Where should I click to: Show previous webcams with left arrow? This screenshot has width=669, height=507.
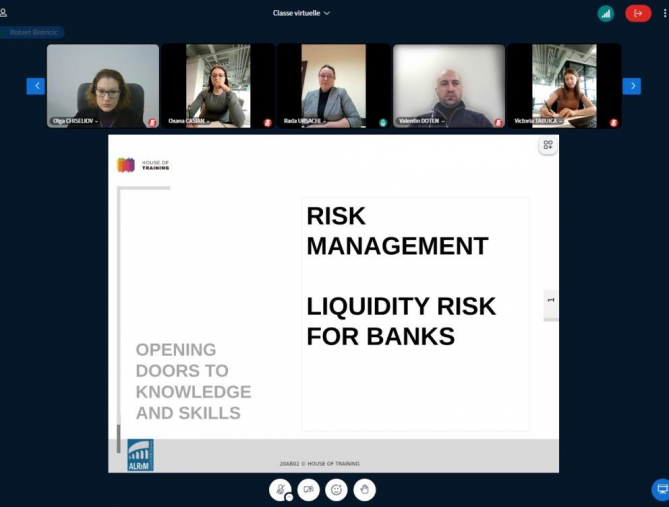[x=36, y=86]
